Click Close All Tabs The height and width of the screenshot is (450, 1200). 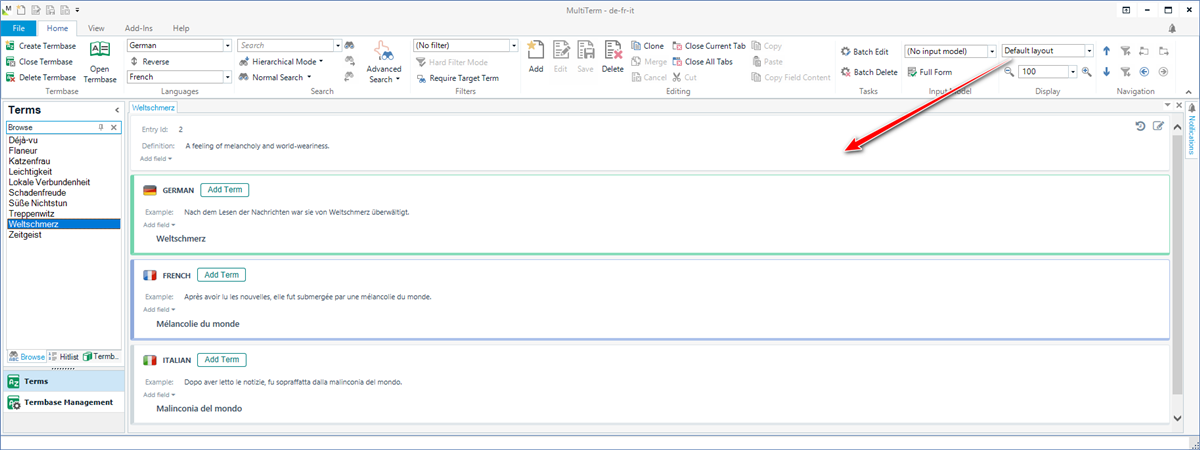(x=701, y=61)
